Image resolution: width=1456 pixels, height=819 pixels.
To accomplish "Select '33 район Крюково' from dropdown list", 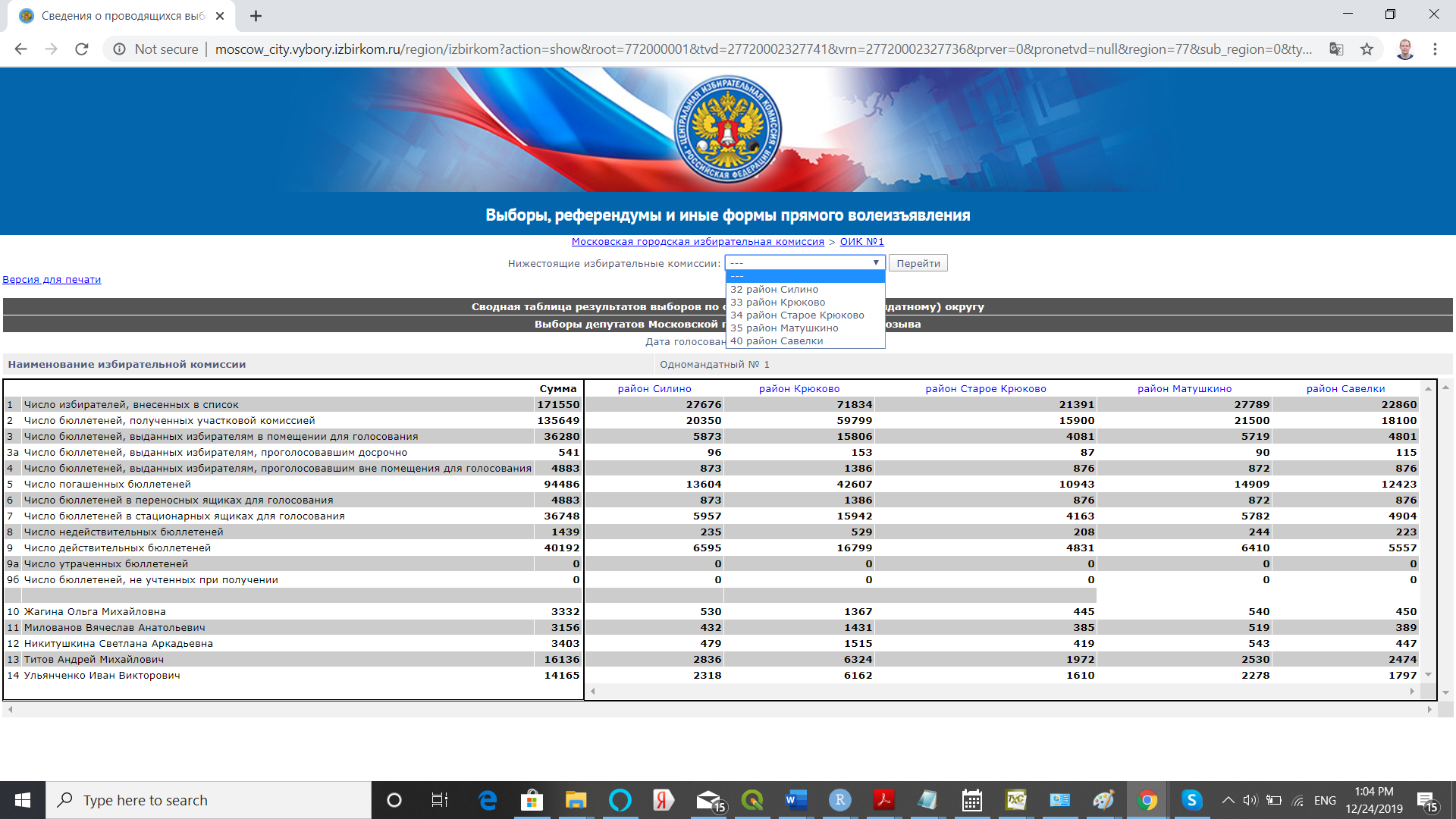I will click(777, 303).
